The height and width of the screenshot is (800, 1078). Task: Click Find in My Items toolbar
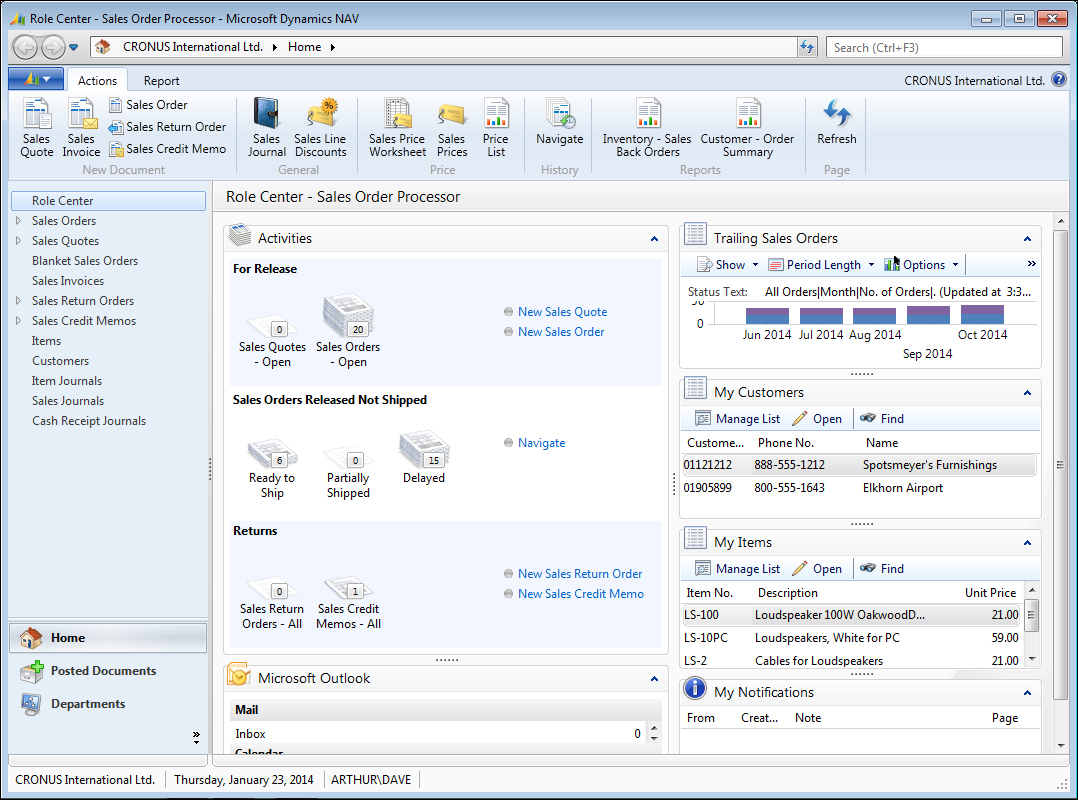[x=882, y=568]
